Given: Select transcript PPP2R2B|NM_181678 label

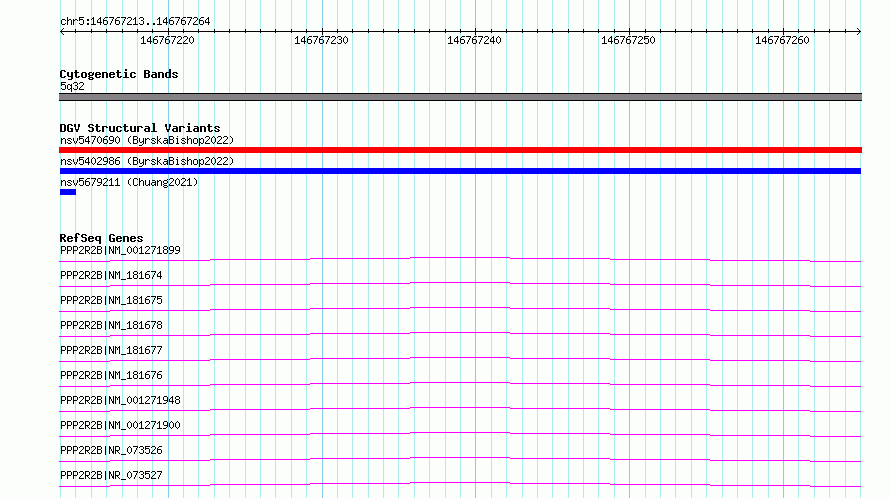Looking at the screenshot, I should [x=111, y=325].
